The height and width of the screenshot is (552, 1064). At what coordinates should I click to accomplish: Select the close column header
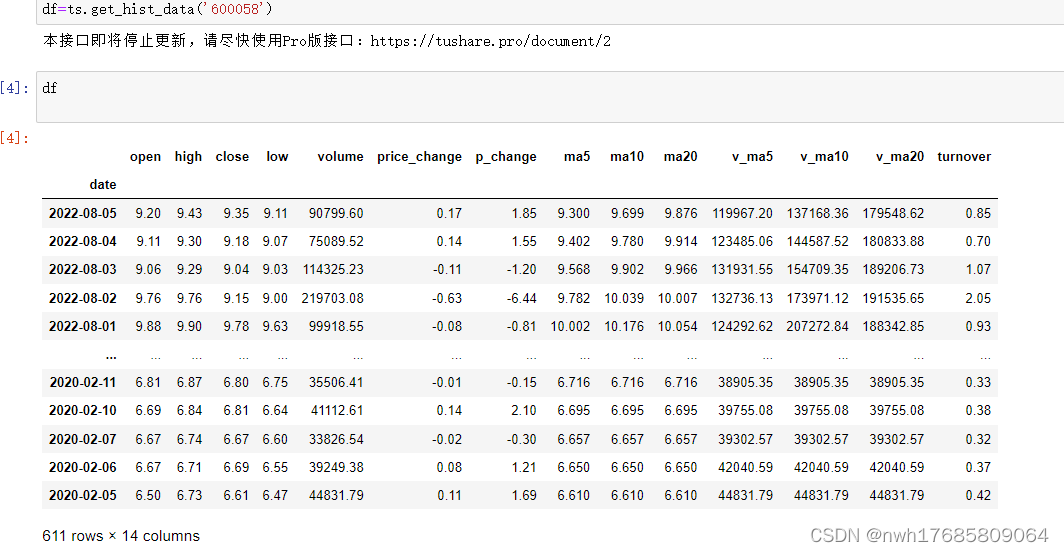pyautogui.click(x=232, y=156)
